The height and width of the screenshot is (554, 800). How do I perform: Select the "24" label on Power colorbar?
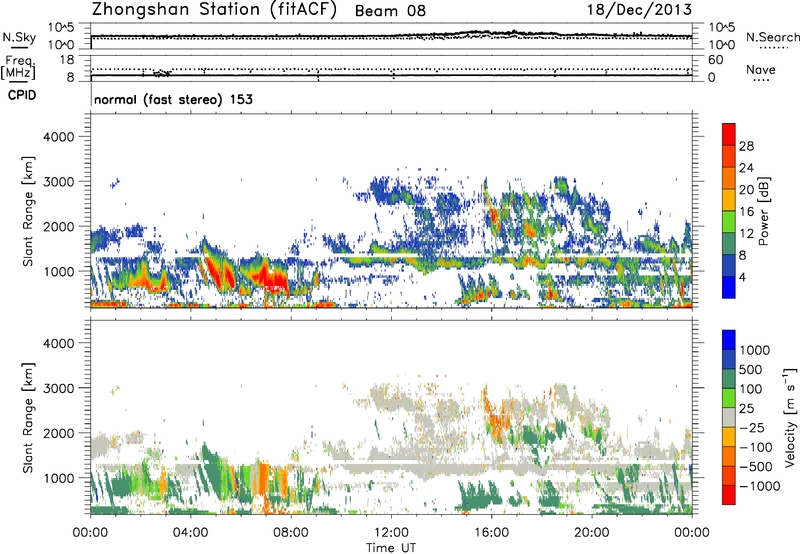click(x=746, y=168)
